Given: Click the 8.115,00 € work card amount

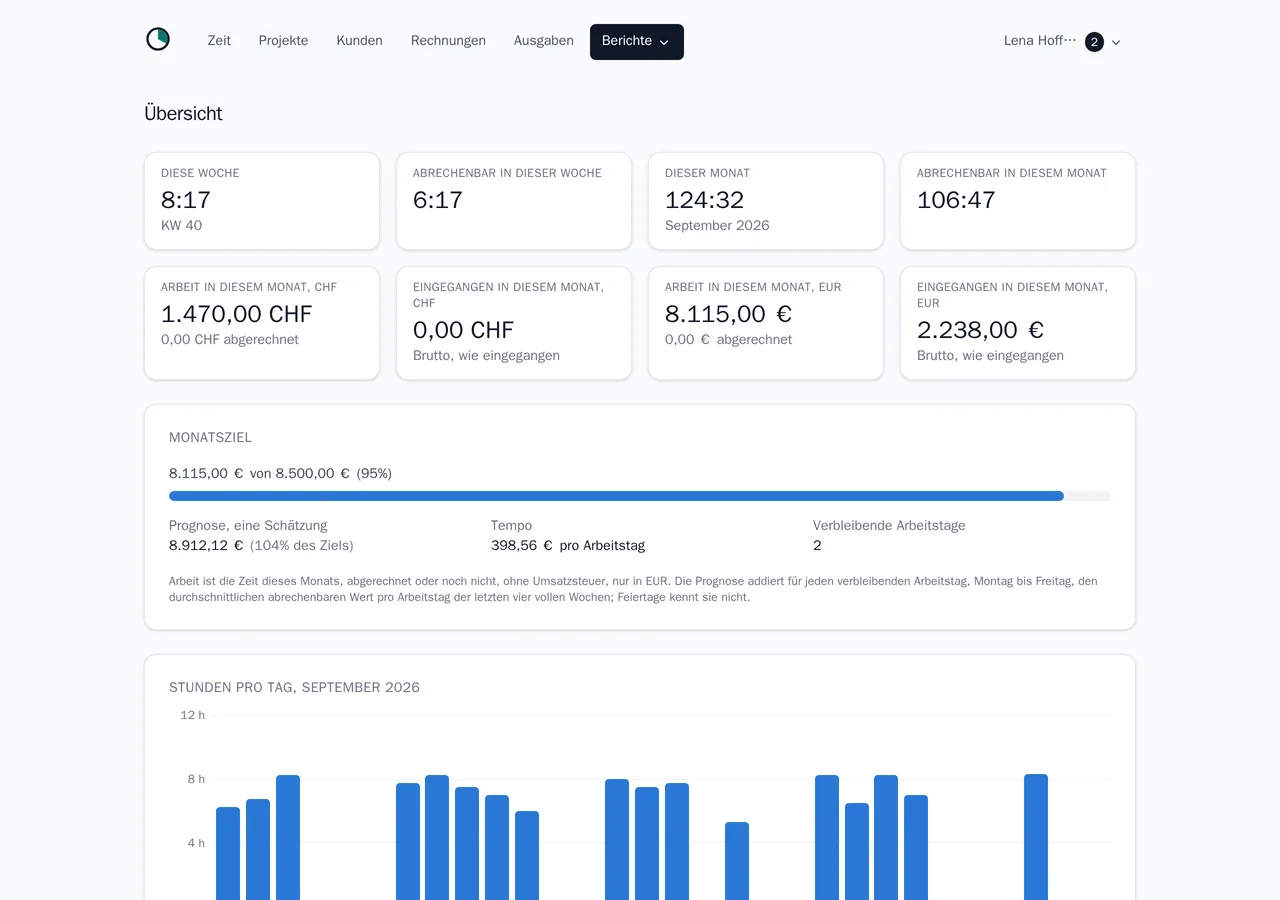Looking at the screenshot, I should (x=728, y=314).
